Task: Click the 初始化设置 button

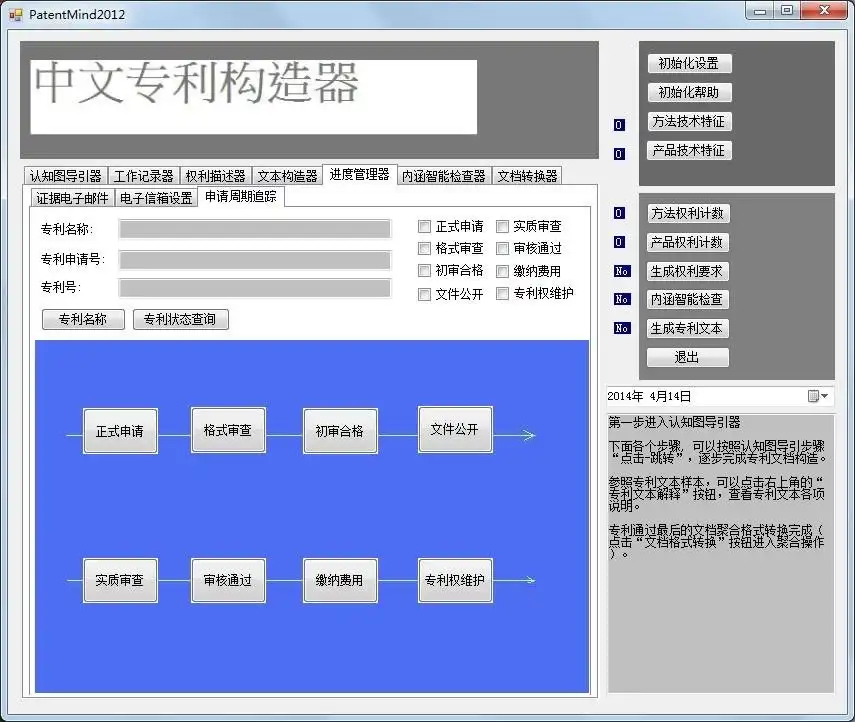Action: (689, 63)
